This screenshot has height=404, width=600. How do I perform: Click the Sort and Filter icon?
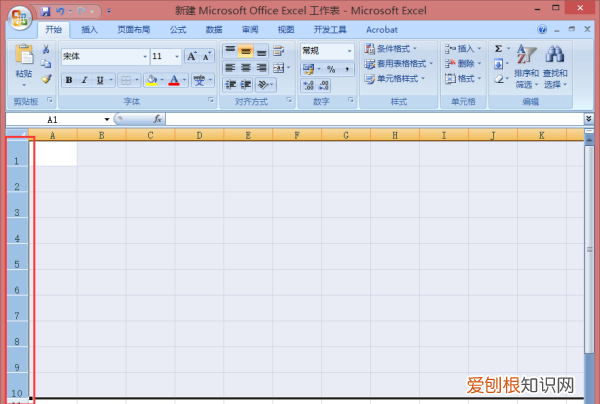click(x=527, y=54)
